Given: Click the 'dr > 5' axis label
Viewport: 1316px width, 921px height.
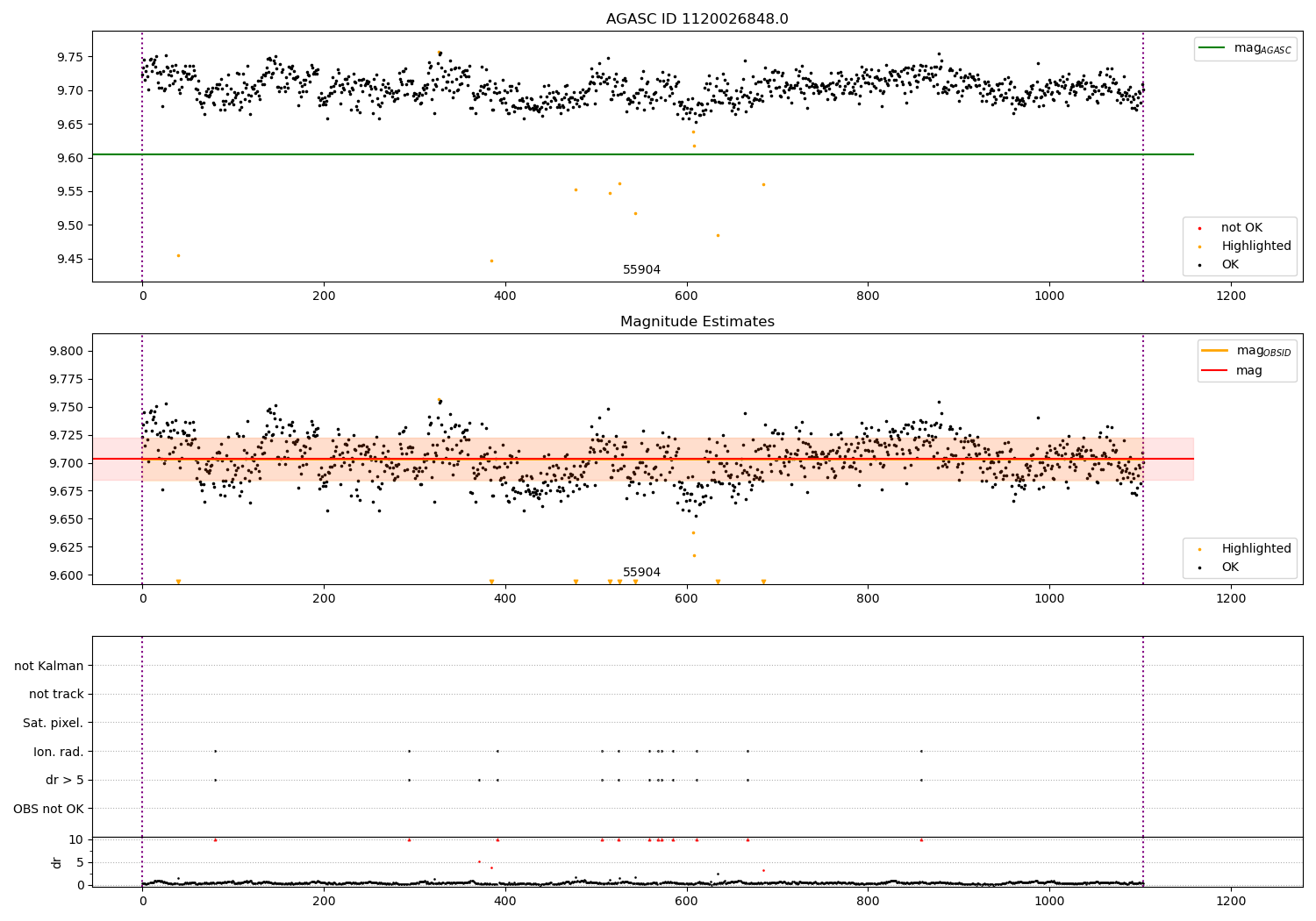Looking at the screenshot, I should (x=65, y=780).
